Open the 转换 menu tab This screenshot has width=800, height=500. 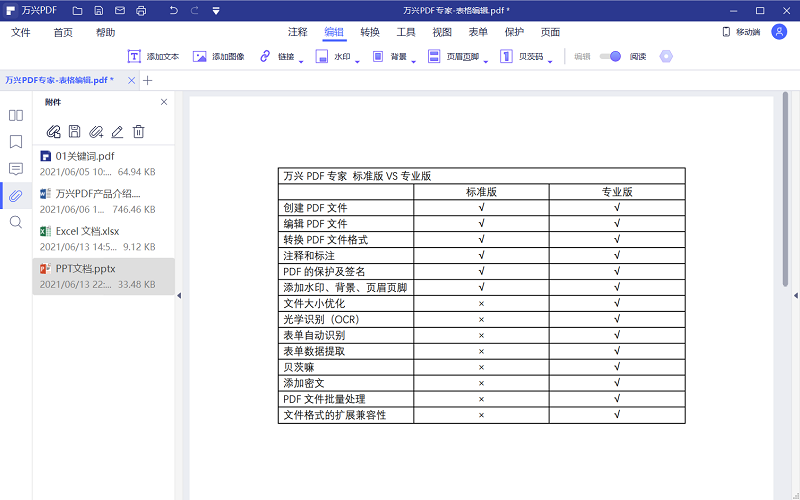(370, 32)
